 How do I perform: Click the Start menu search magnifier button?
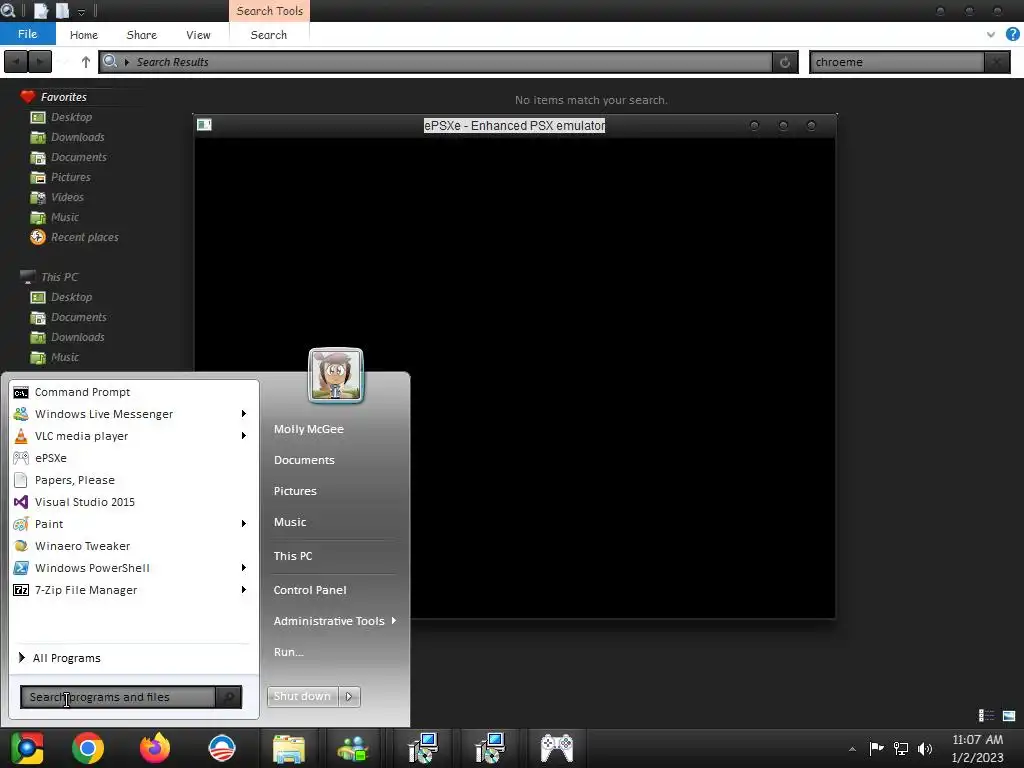229,697
